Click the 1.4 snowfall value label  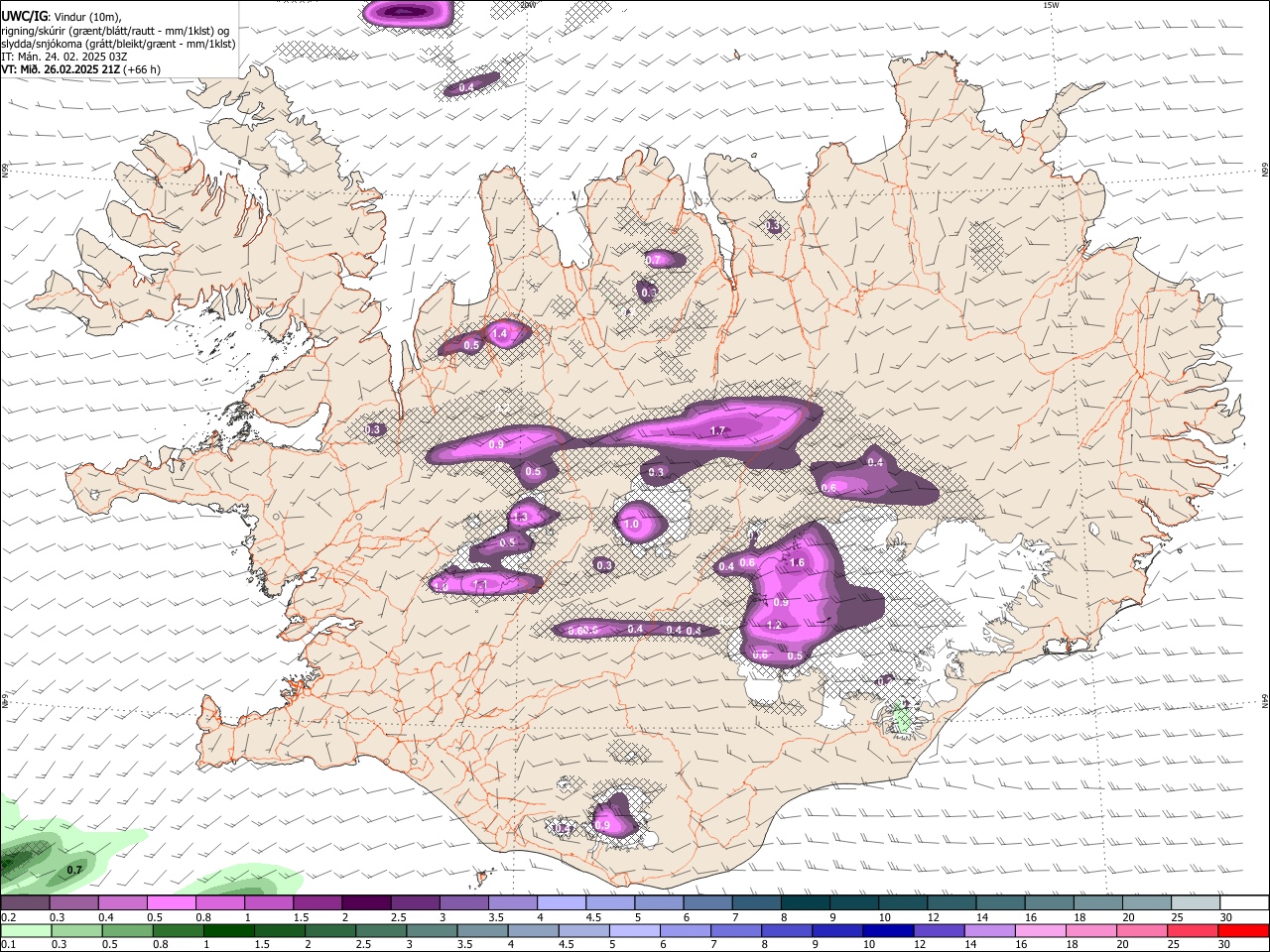500,334
